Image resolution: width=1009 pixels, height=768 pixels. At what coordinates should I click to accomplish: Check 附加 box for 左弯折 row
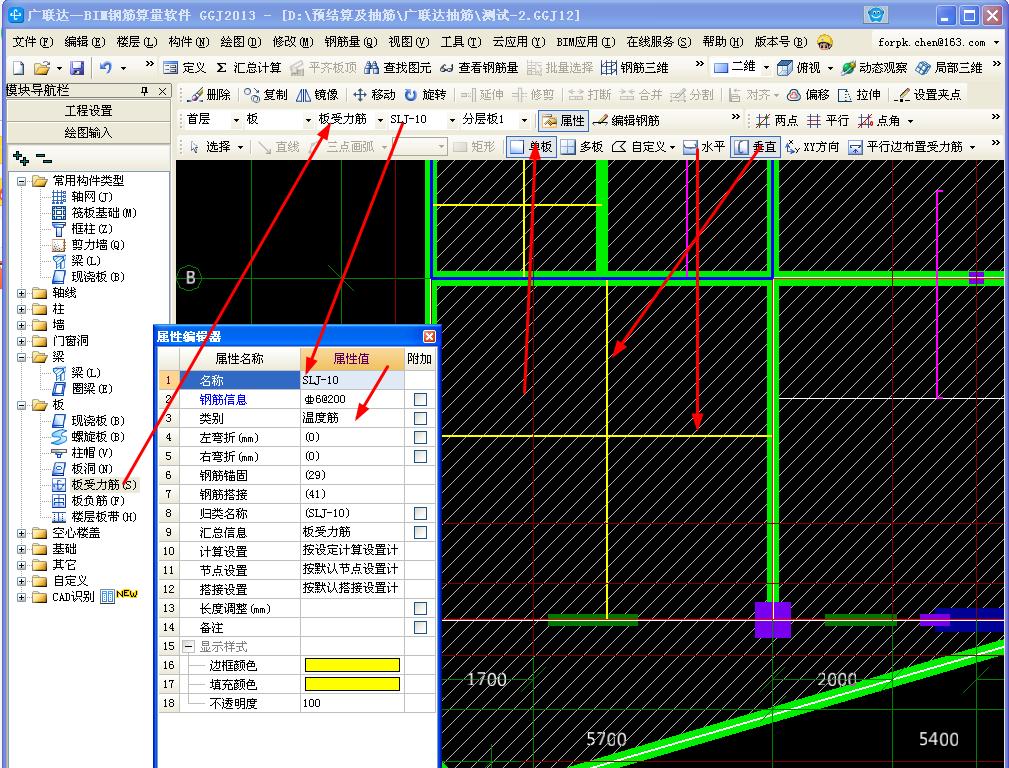420,438
